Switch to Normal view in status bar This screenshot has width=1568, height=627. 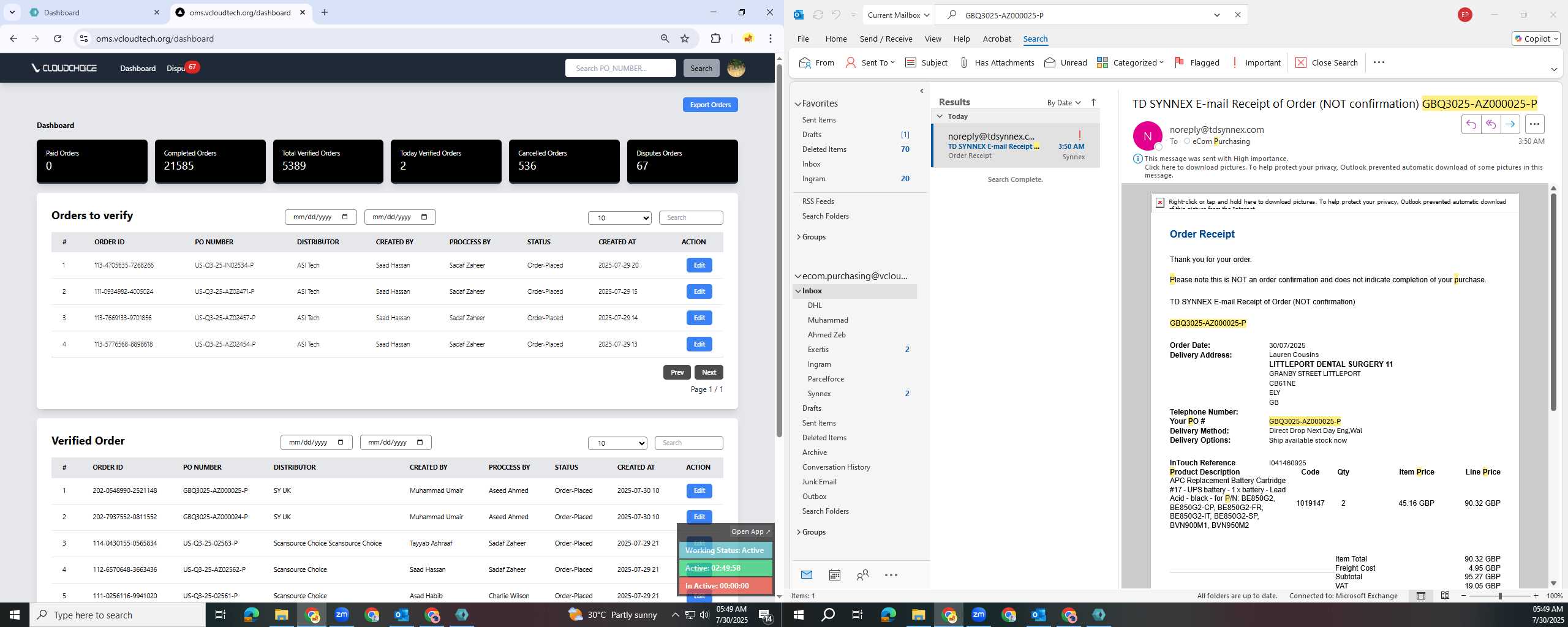1421,596
